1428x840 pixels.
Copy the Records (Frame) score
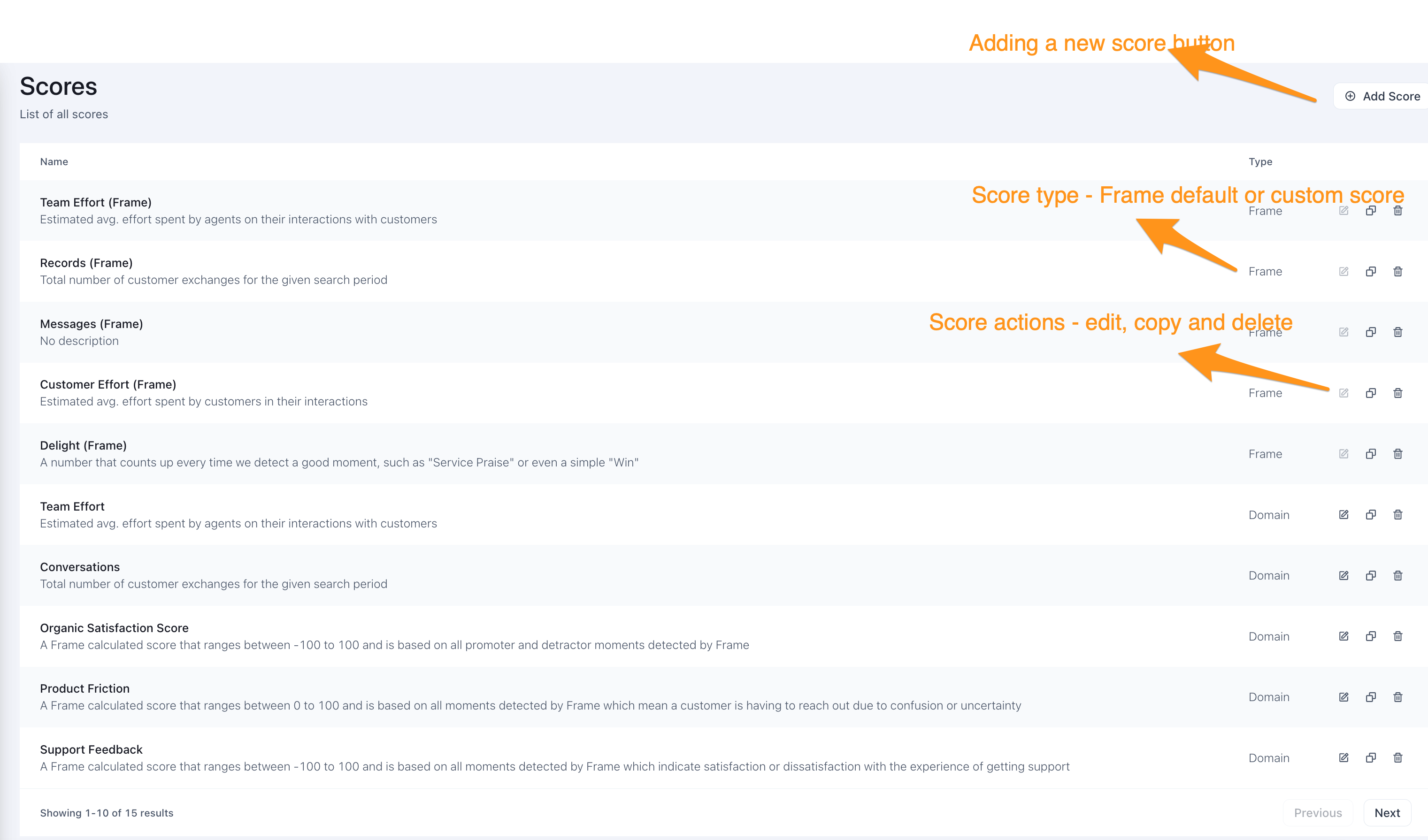coord(1371,271)
